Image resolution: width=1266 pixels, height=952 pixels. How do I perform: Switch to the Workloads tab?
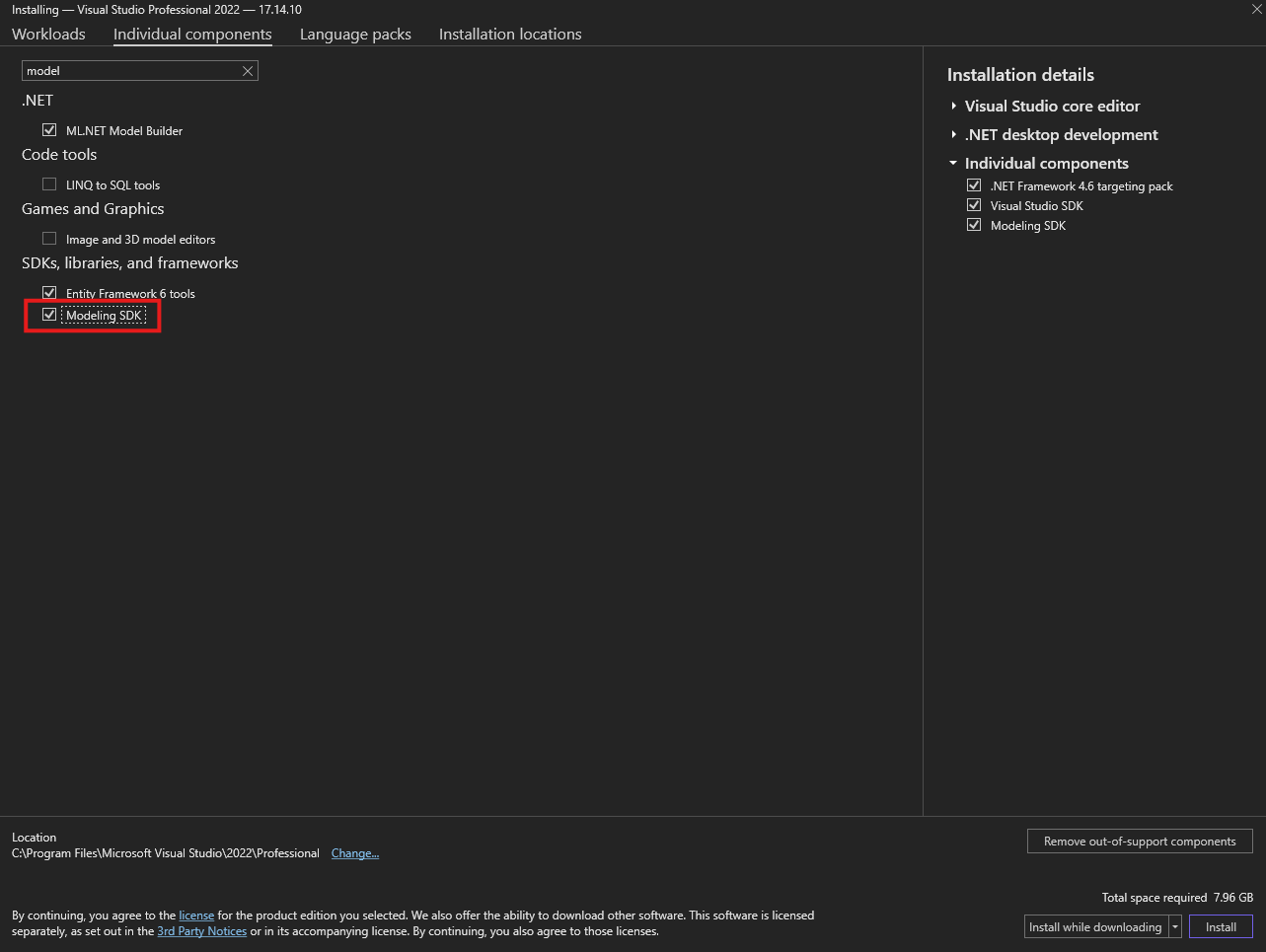48,34
